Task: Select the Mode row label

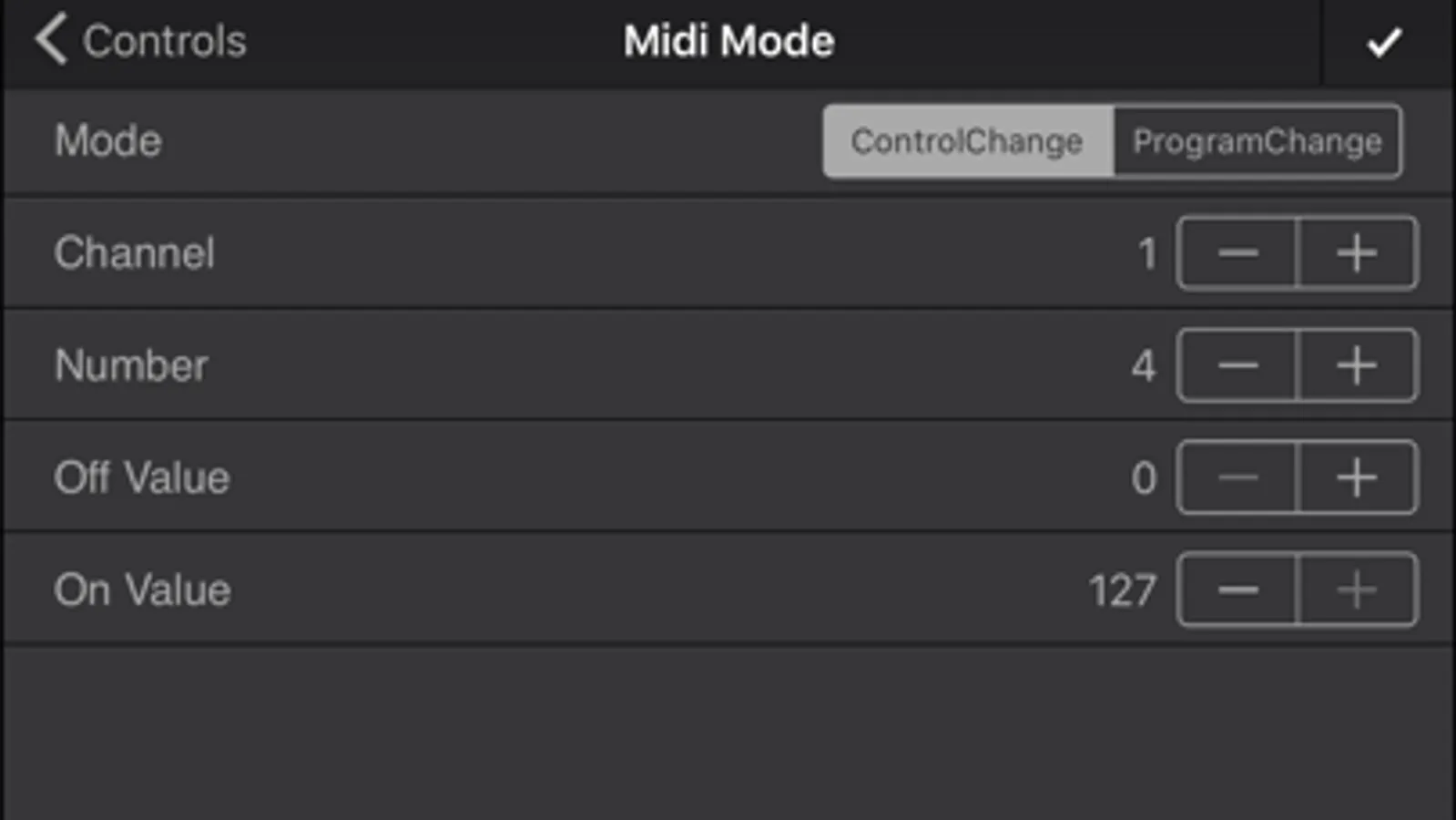Action: point(108,141)
